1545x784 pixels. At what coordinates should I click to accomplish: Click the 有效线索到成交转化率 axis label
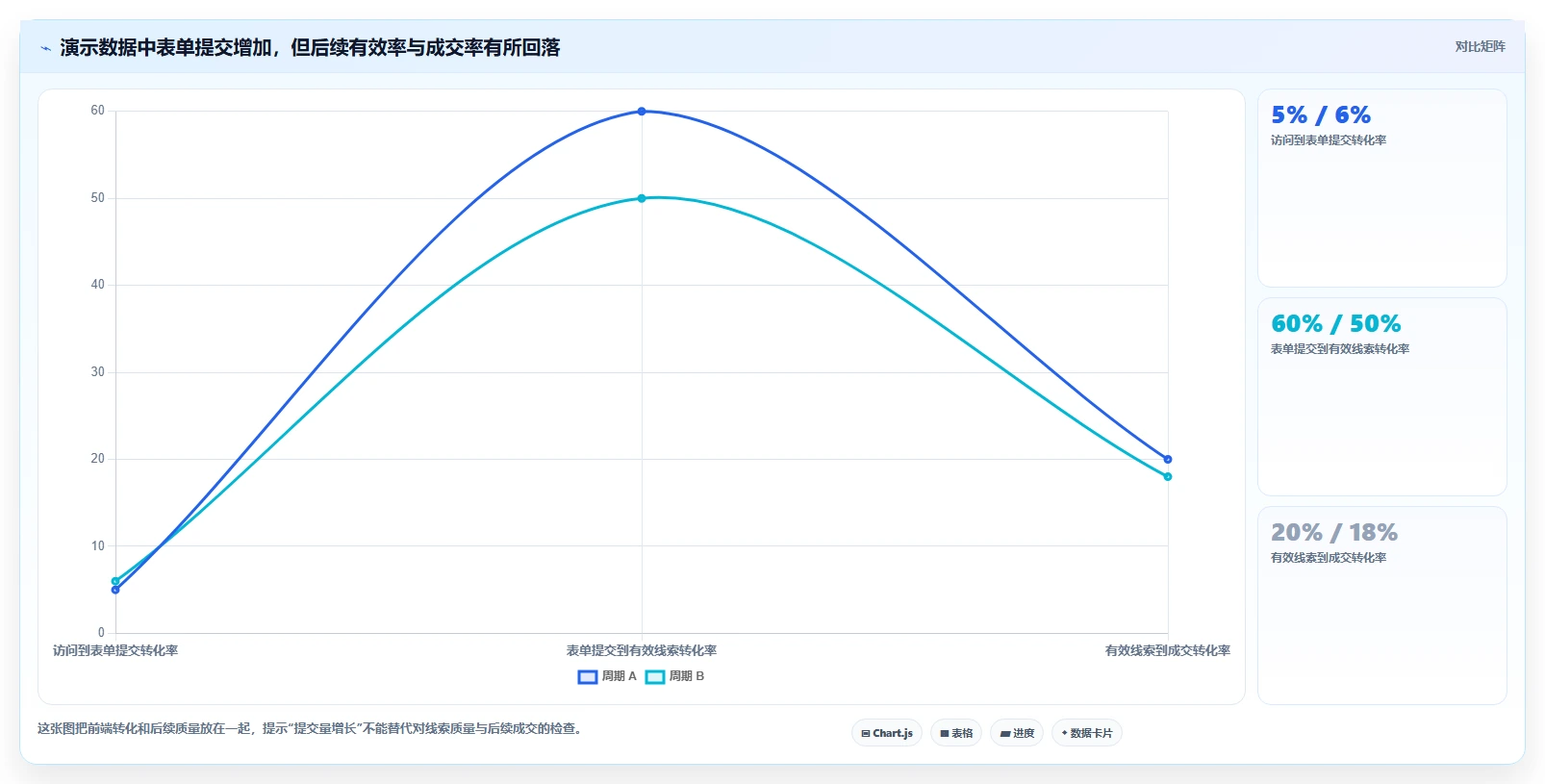point(1168,650)
